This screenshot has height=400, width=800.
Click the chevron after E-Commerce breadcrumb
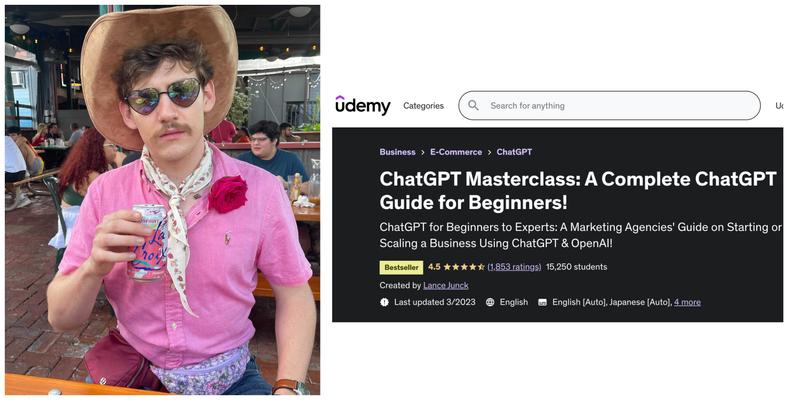pos(489,152)
